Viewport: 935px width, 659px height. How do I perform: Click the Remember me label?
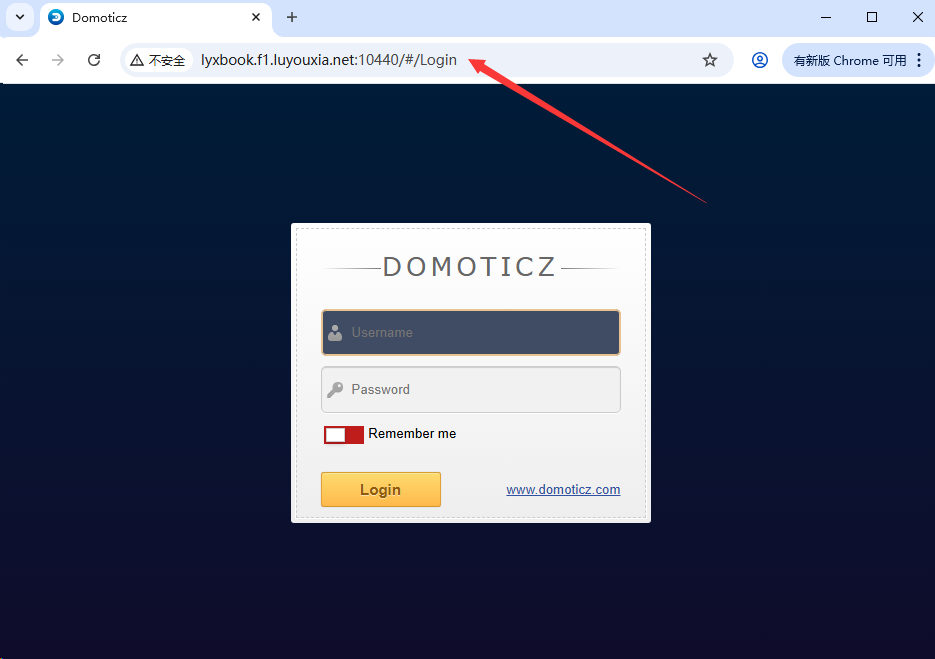(412, 434)
